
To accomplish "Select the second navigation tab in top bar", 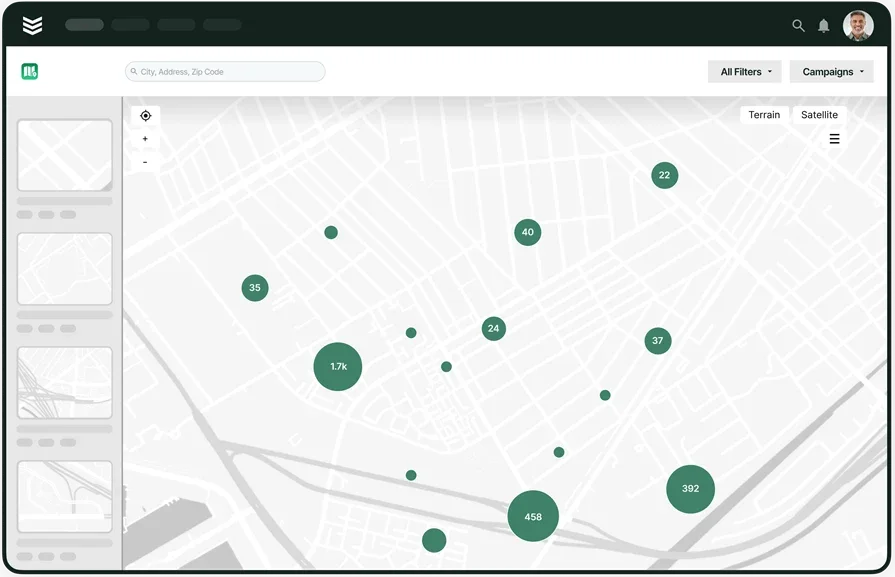I will tap(130, 24).
